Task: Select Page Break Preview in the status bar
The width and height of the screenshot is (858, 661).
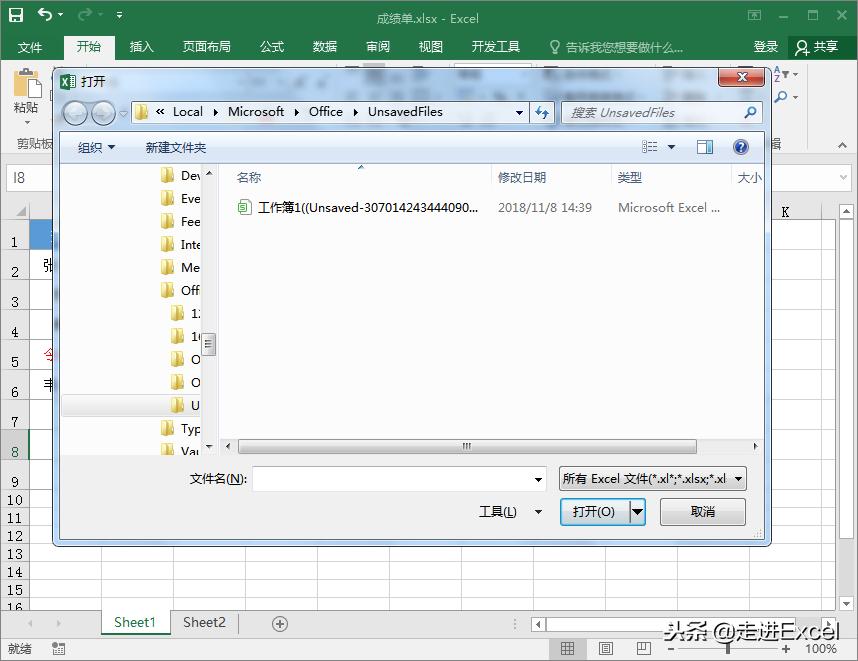Action: pos(643,647)
